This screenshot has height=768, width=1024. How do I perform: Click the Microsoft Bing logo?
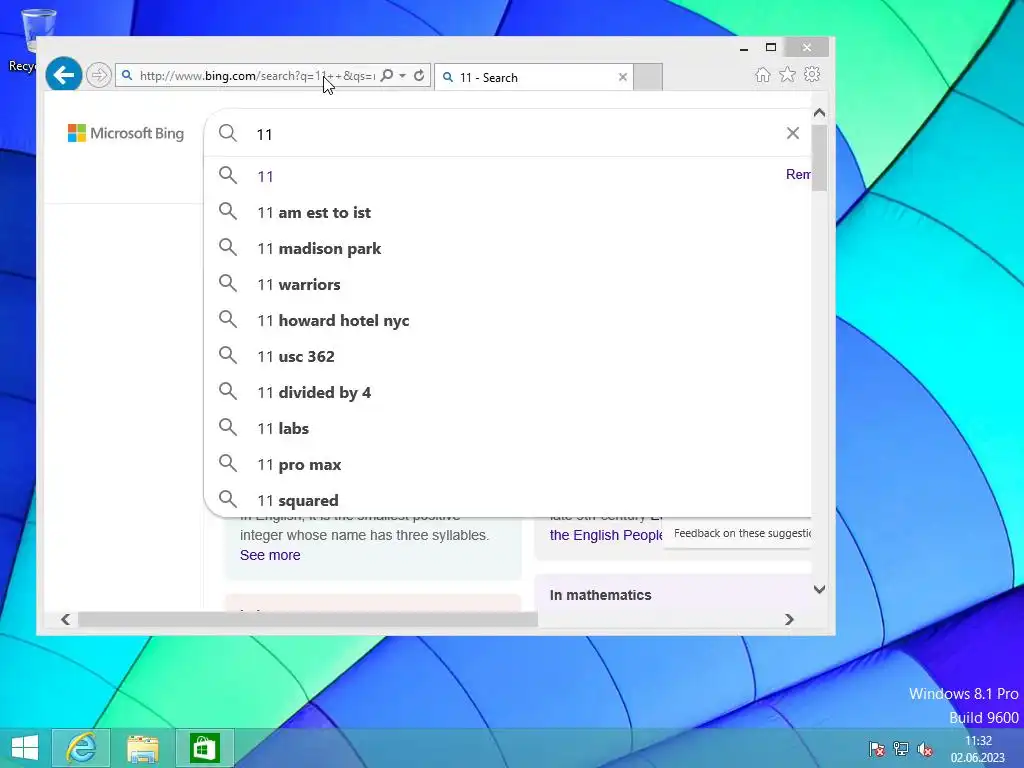pyautogui.click(x=126, y=133)
